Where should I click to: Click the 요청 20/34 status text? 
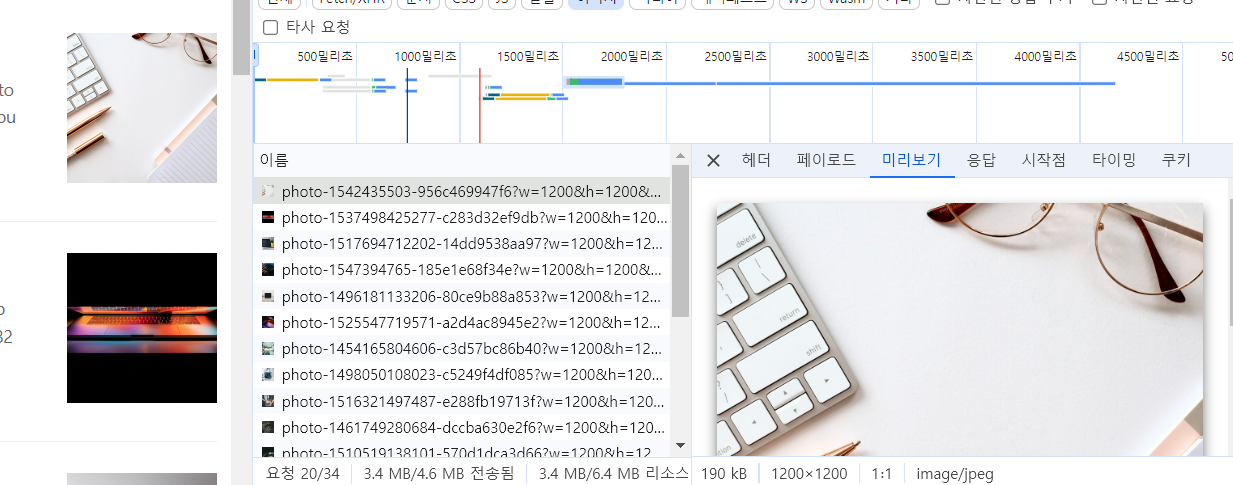(x=303, y=473)
